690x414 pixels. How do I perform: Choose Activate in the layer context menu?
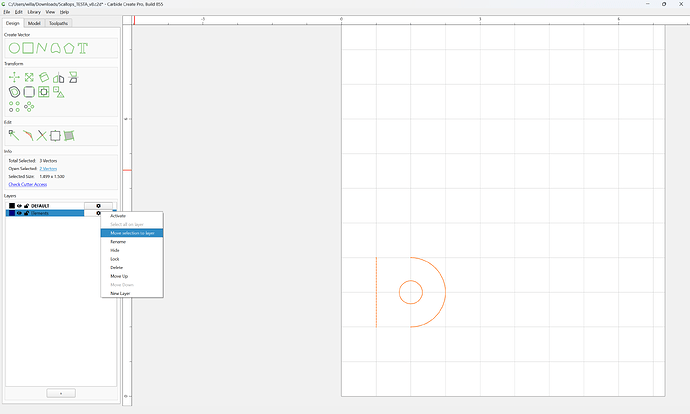(132, 216)
